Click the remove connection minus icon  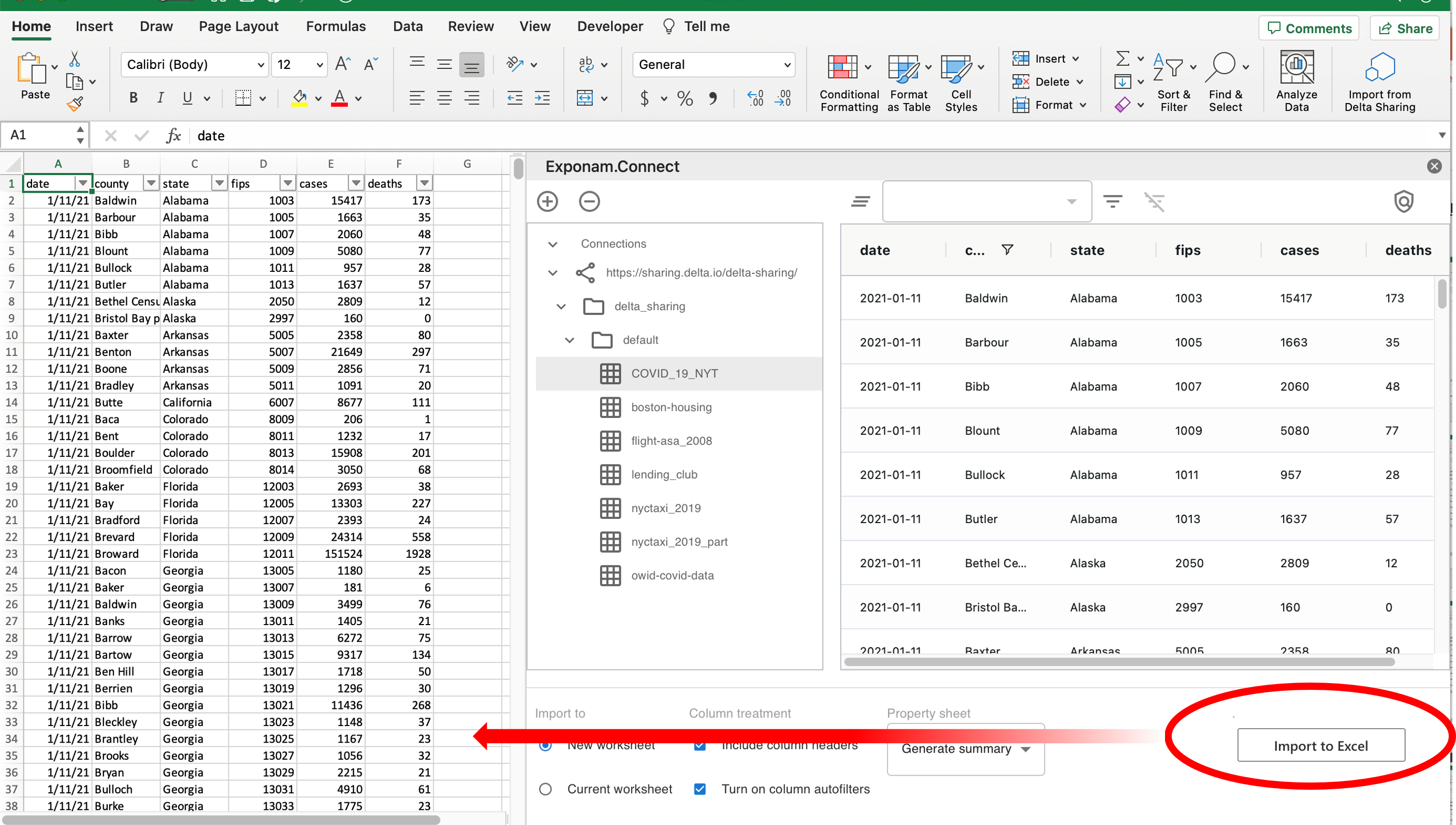[x=589, y=201]
